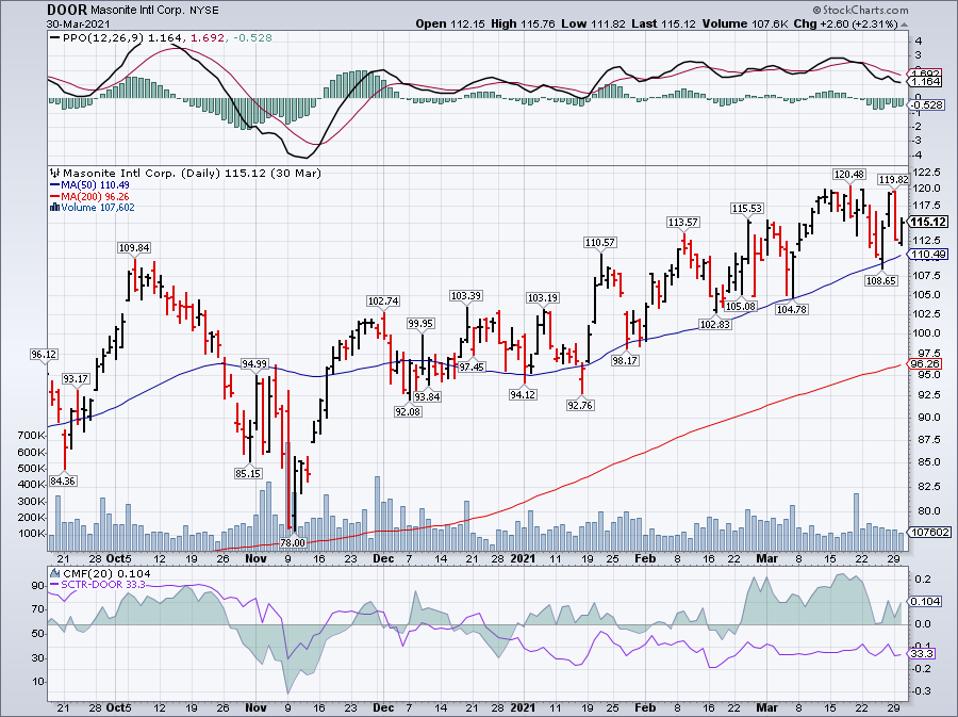Screen dimensions: 958x717
Task: Click the 97.45 price label
Action: [x=472, y=367]
